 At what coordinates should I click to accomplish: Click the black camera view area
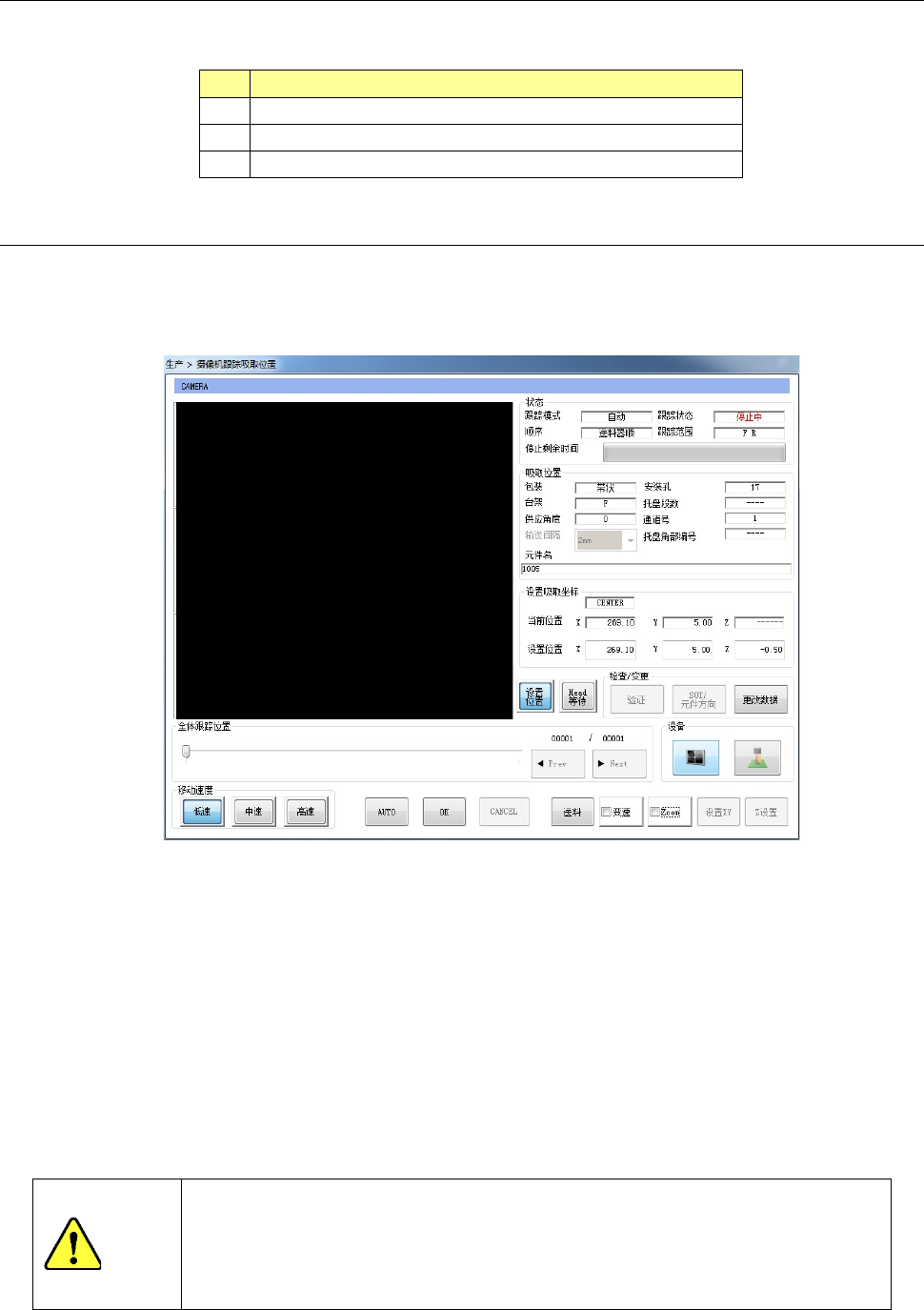coord(345,560)
